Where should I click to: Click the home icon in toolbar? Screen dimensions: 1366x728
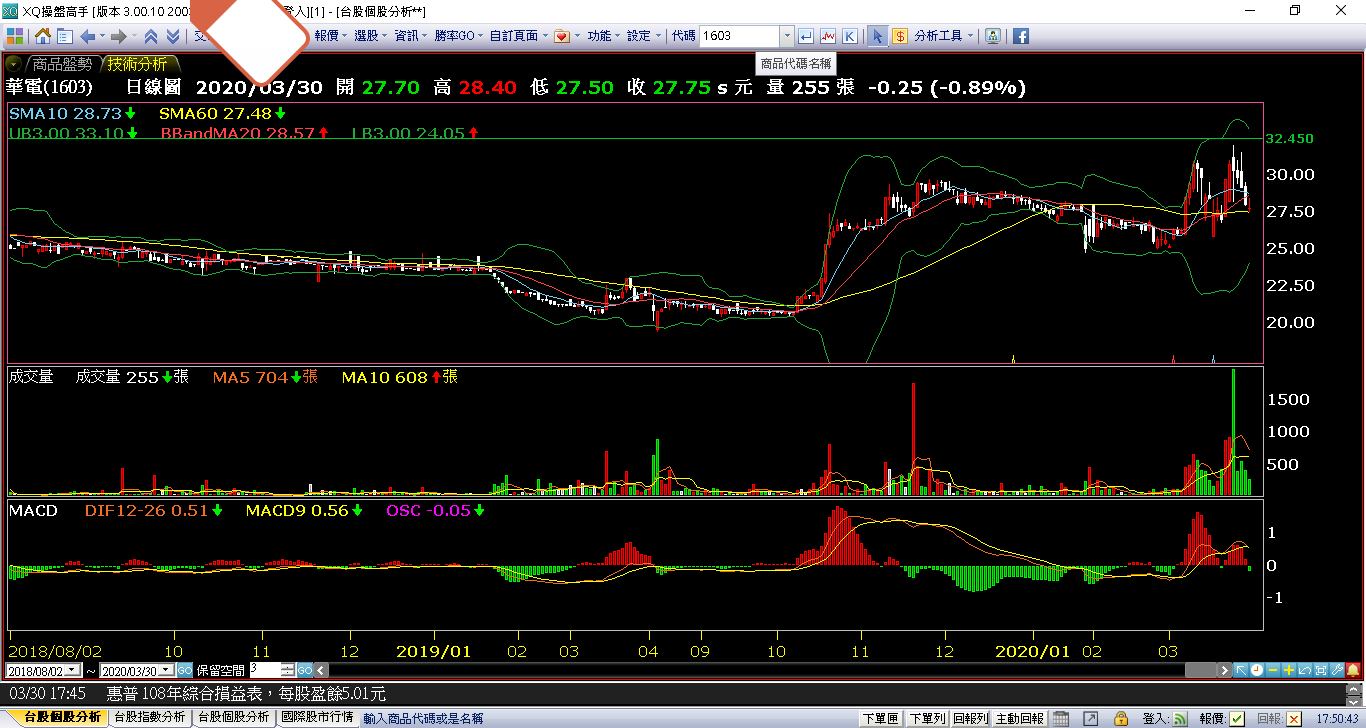(43, 36)
